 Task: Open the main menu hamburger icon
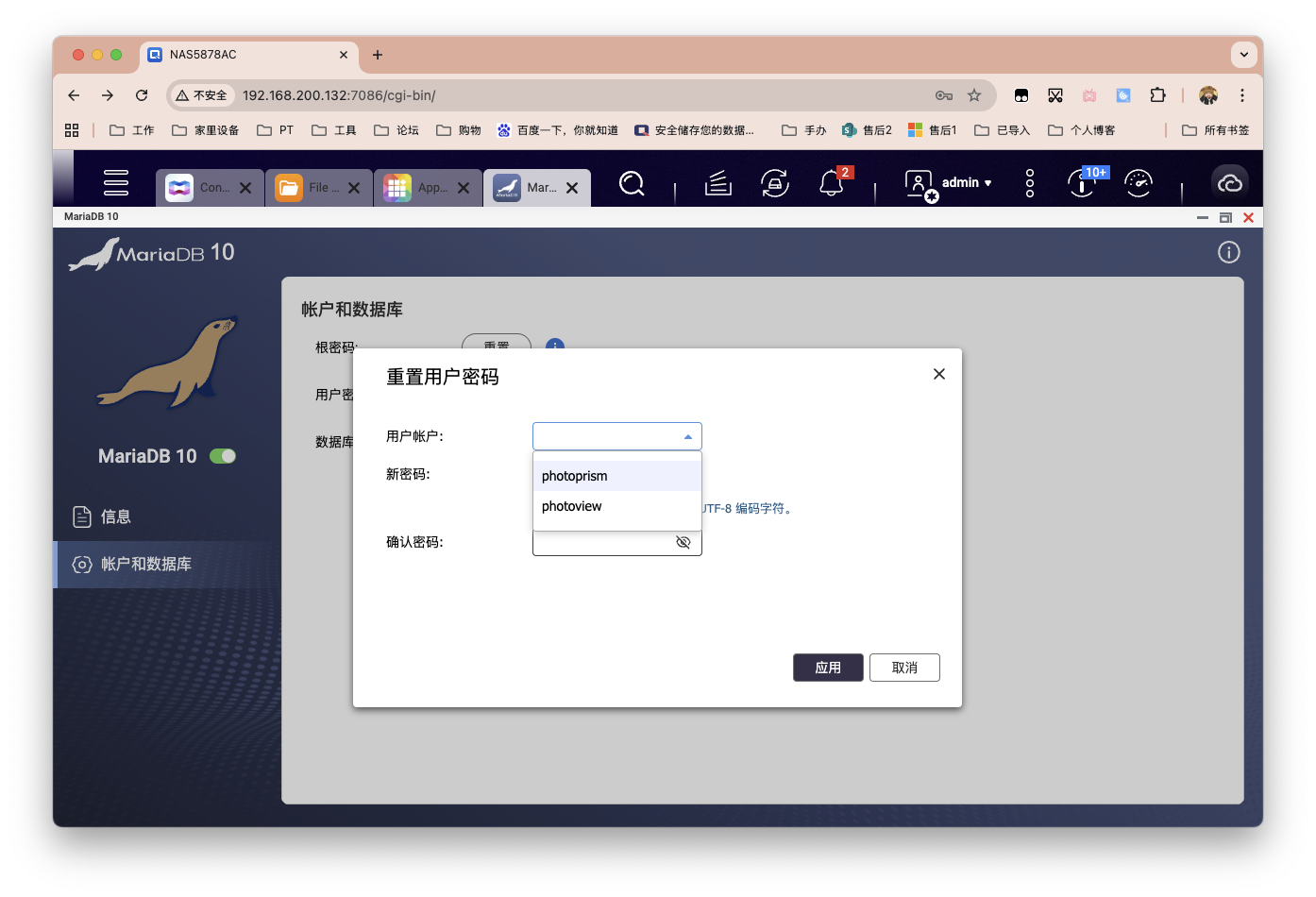[x=116, y=181]
